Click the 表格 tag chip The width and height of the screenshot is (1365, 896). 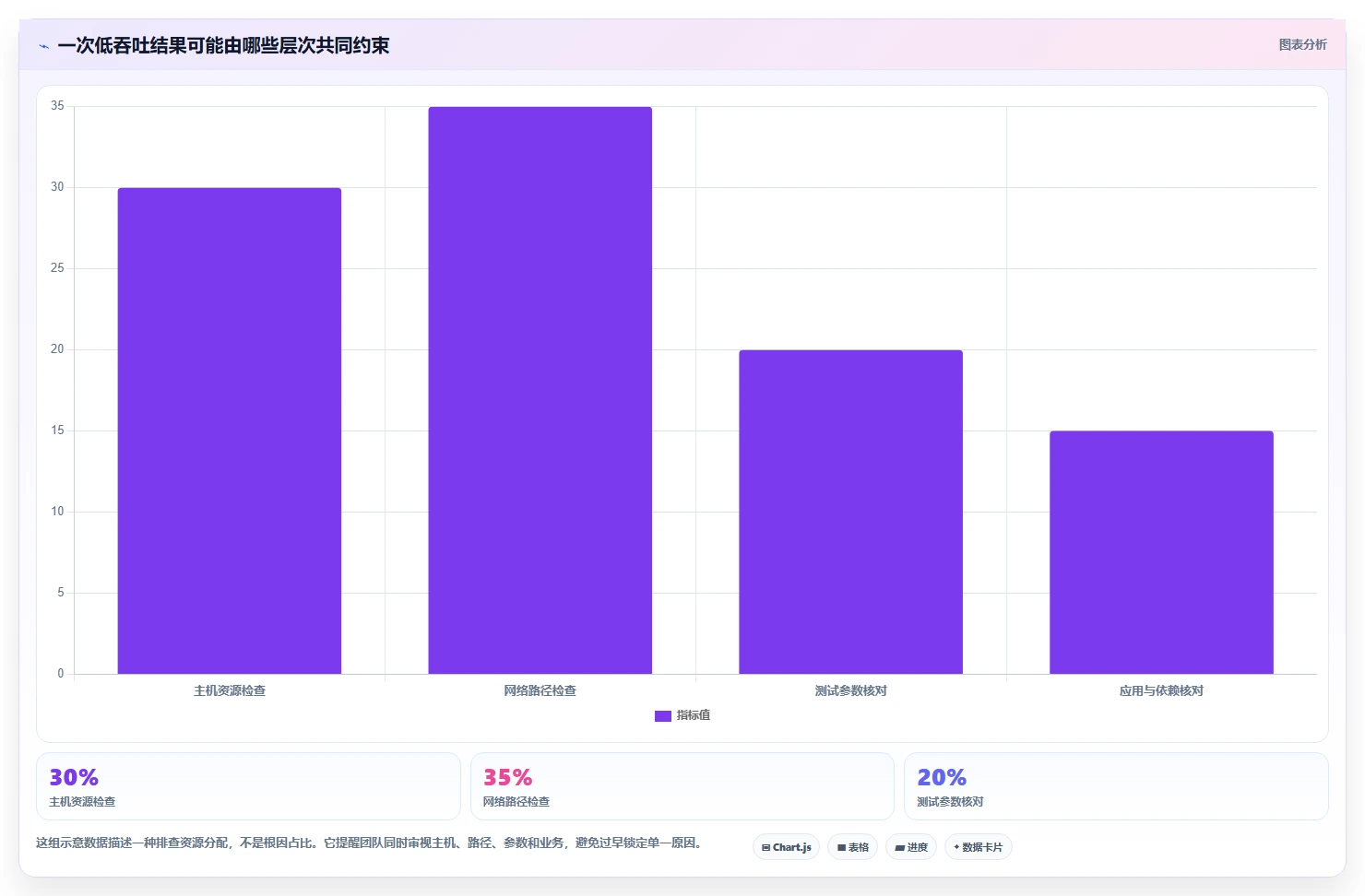coord(852,847)
